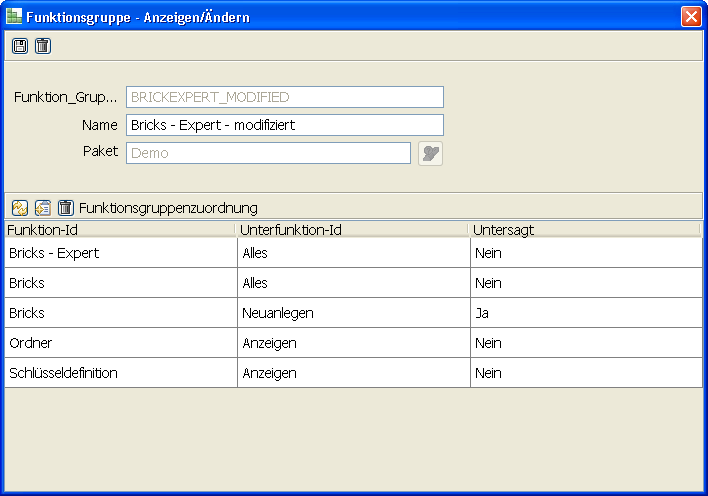This screenshot has height=496, width=708.
Task: Click second icon in Funktionsgruppenzuordnung toolbar
Action: click(43, 208)
